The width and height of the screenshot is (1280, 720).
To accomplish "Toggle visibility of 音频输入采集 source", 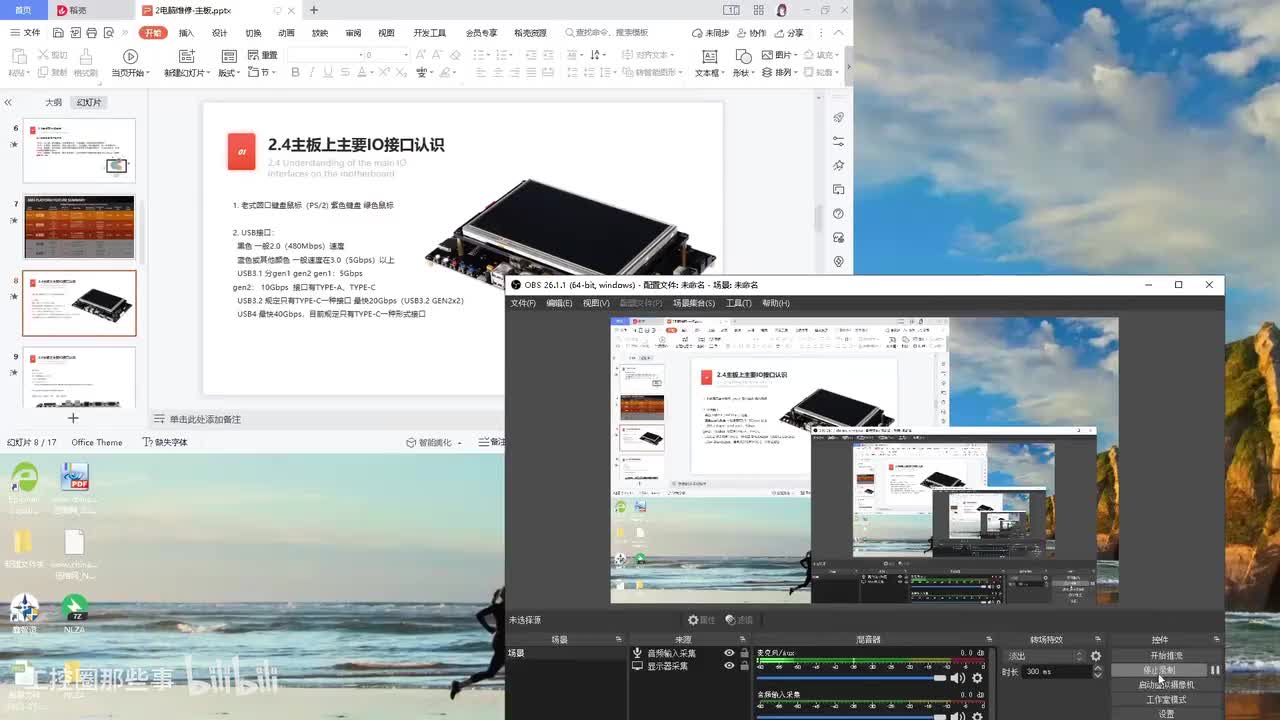I will [x=729, y=653].
